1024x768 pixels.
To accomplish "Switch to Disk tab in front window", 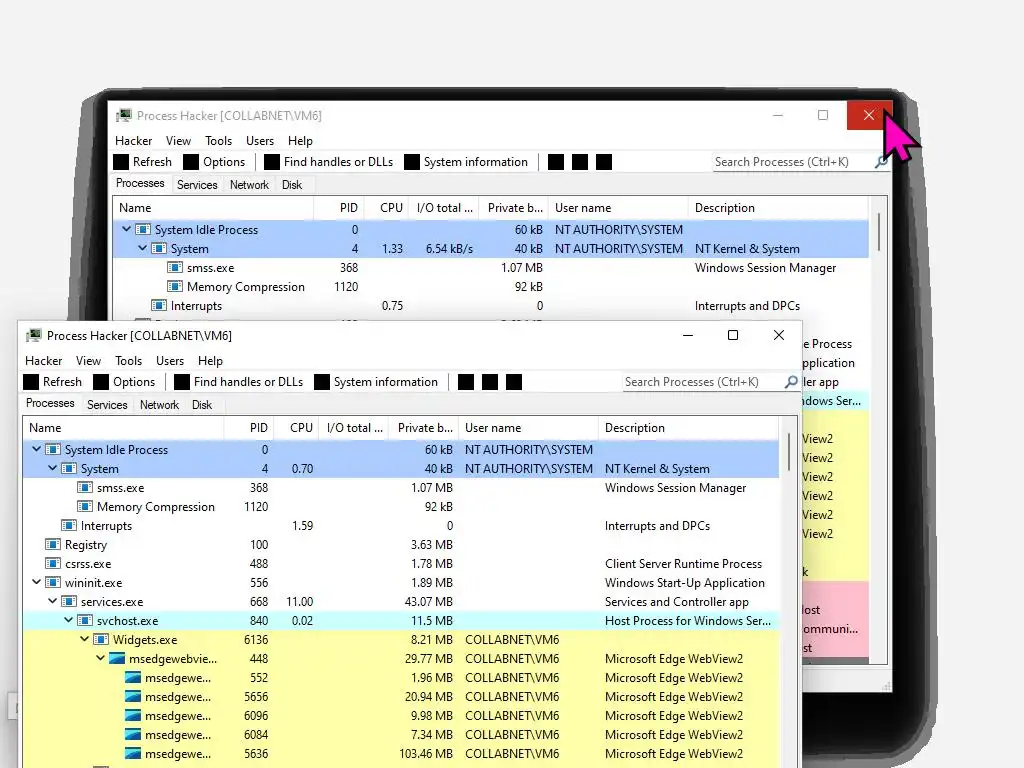I will click(202, 405).
